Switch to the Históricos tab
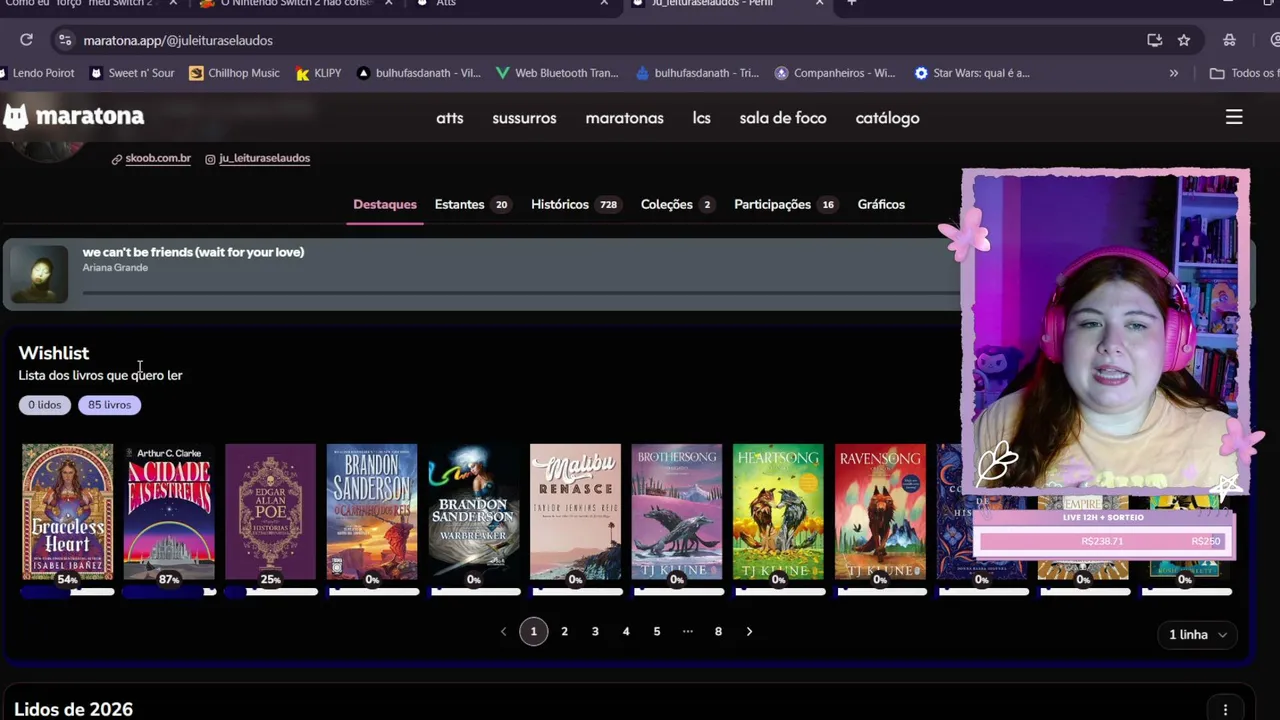The height and width of the screenshot is (720, 1280). (575, 204)
